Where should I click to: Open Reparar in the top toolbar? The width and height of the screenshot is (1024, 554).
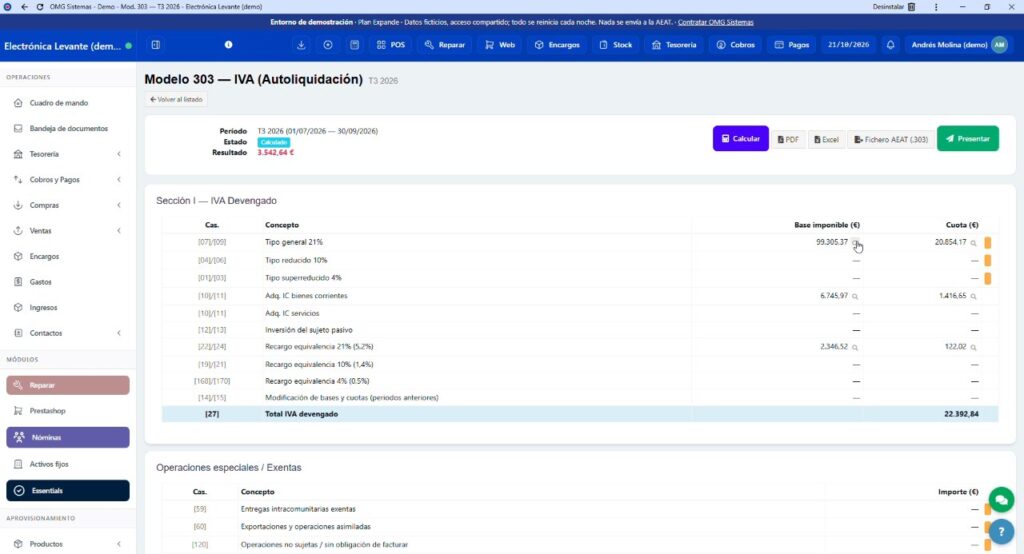(x=445, y=45)
